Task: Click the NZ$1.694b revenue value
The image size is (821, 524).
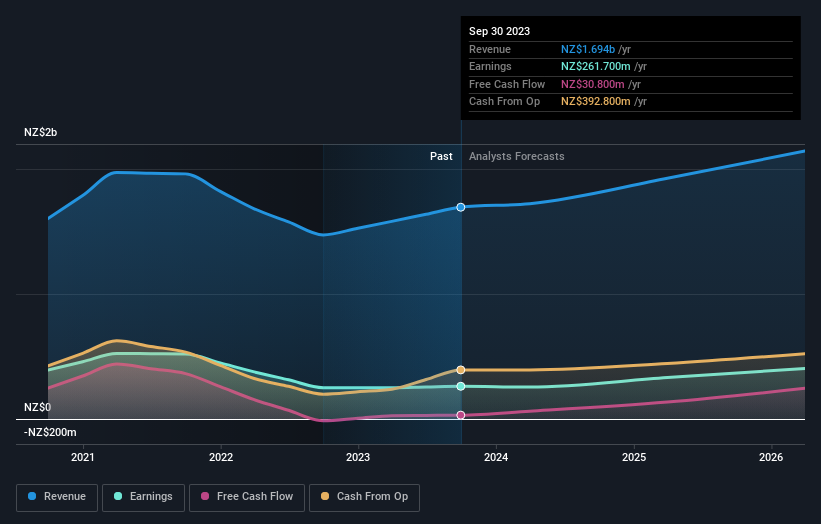Action: click(588, 49)
